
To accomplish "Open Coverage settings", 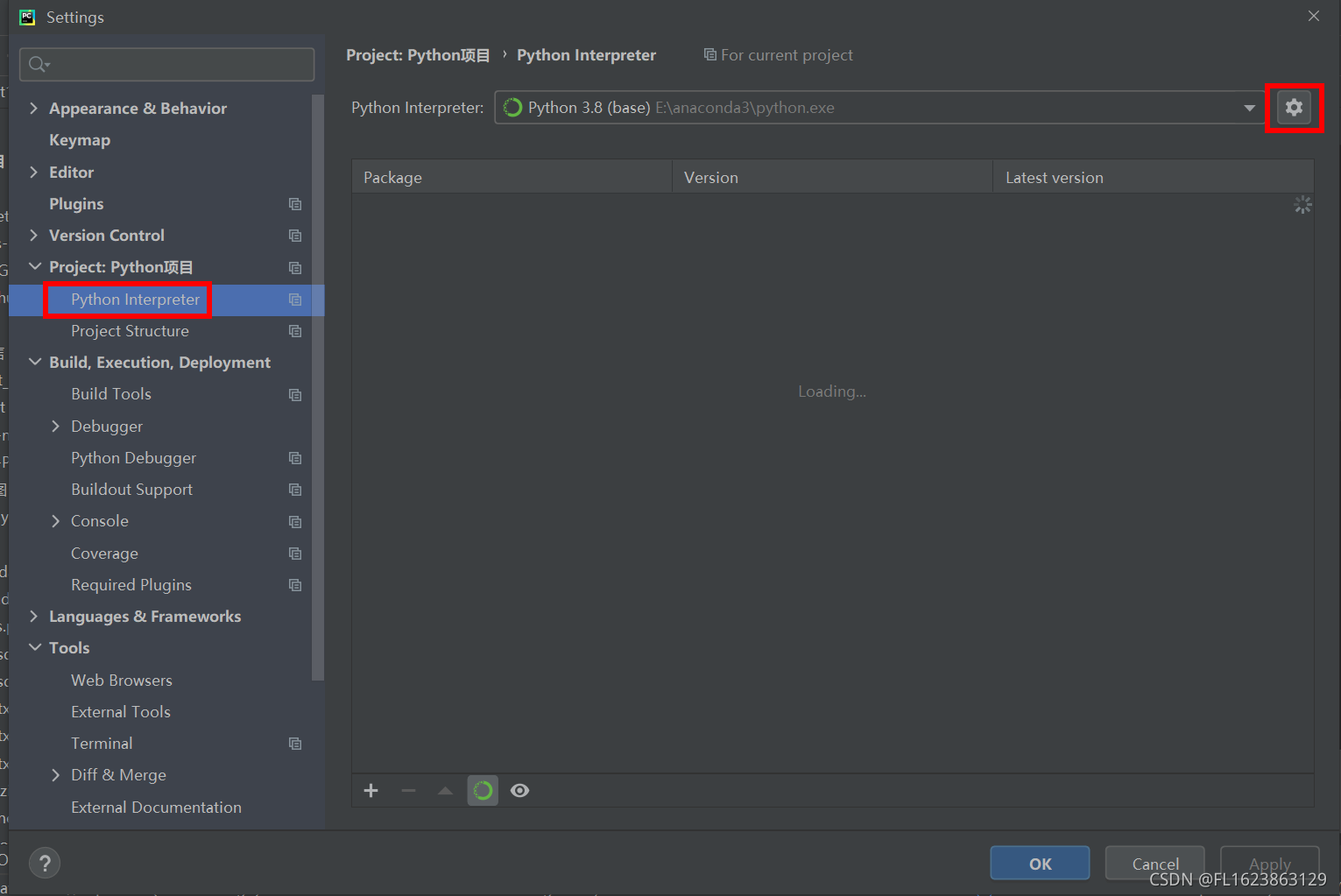I will coord(104,554).
